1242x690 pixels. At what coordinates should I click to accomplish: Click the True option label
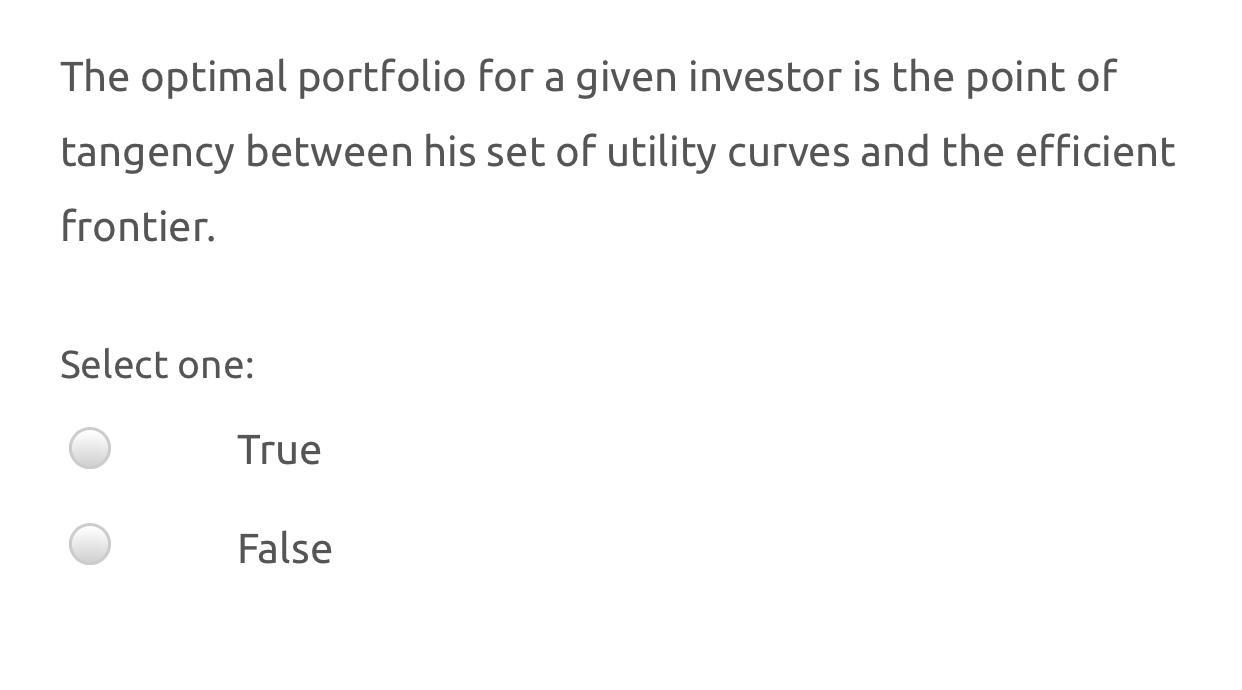coord(280,449)
